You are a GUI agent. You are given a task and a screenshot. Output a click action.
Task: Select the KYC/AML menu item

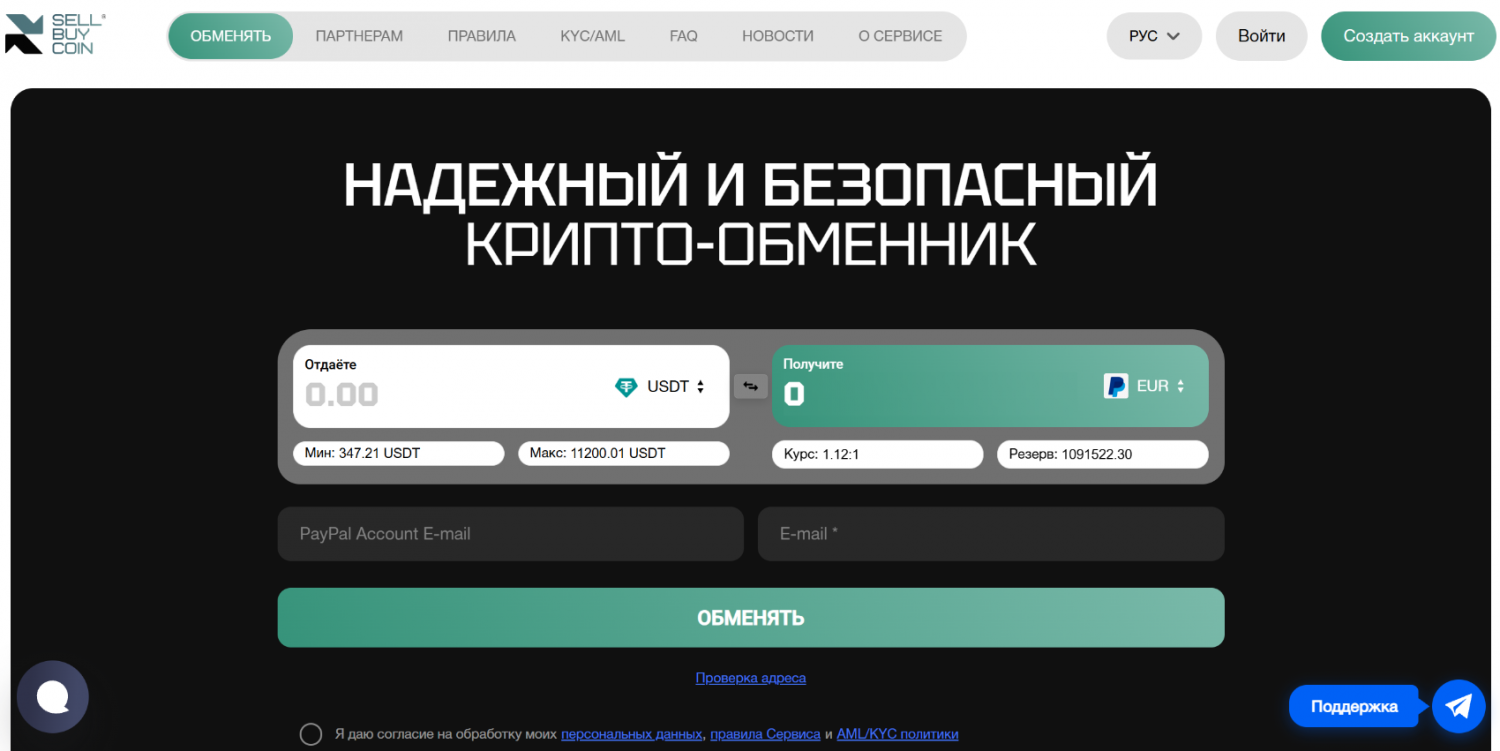tap(592, 36)
